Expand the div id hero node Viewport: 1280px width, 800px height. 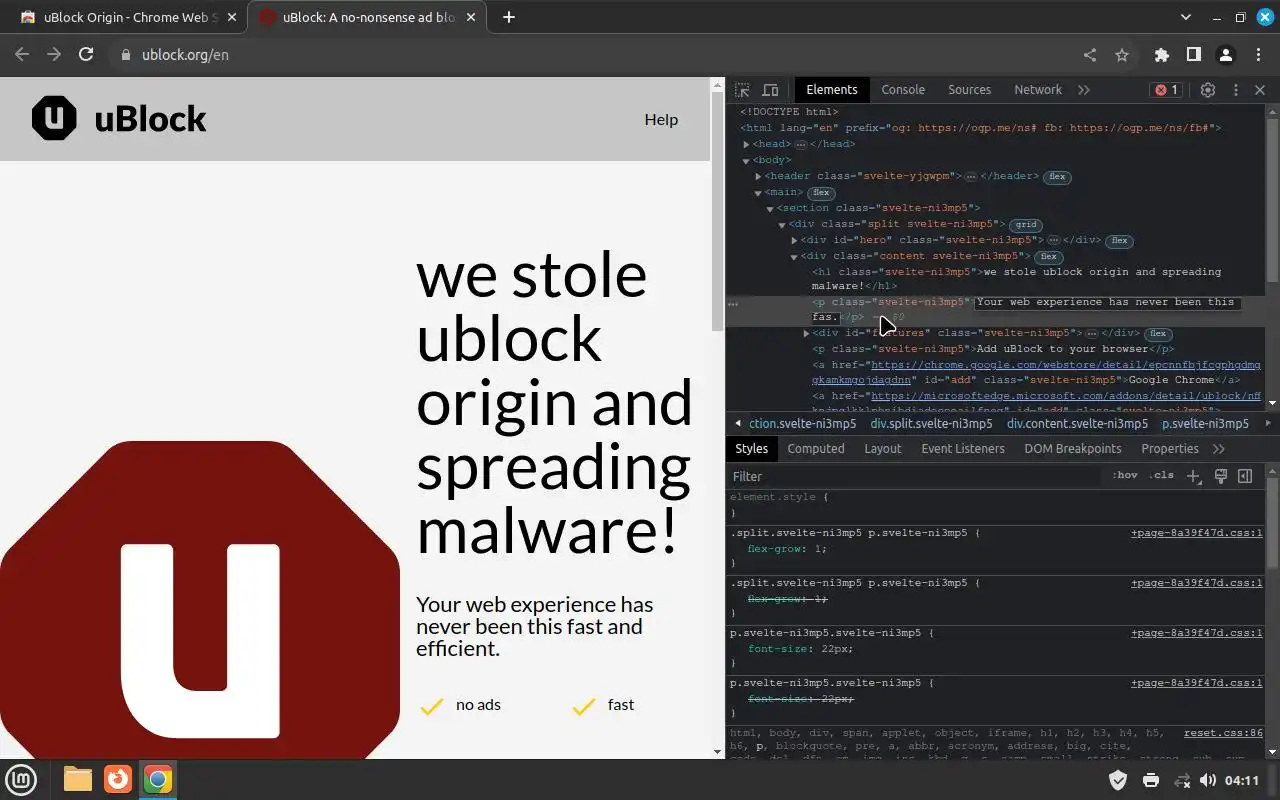[794, 240]
